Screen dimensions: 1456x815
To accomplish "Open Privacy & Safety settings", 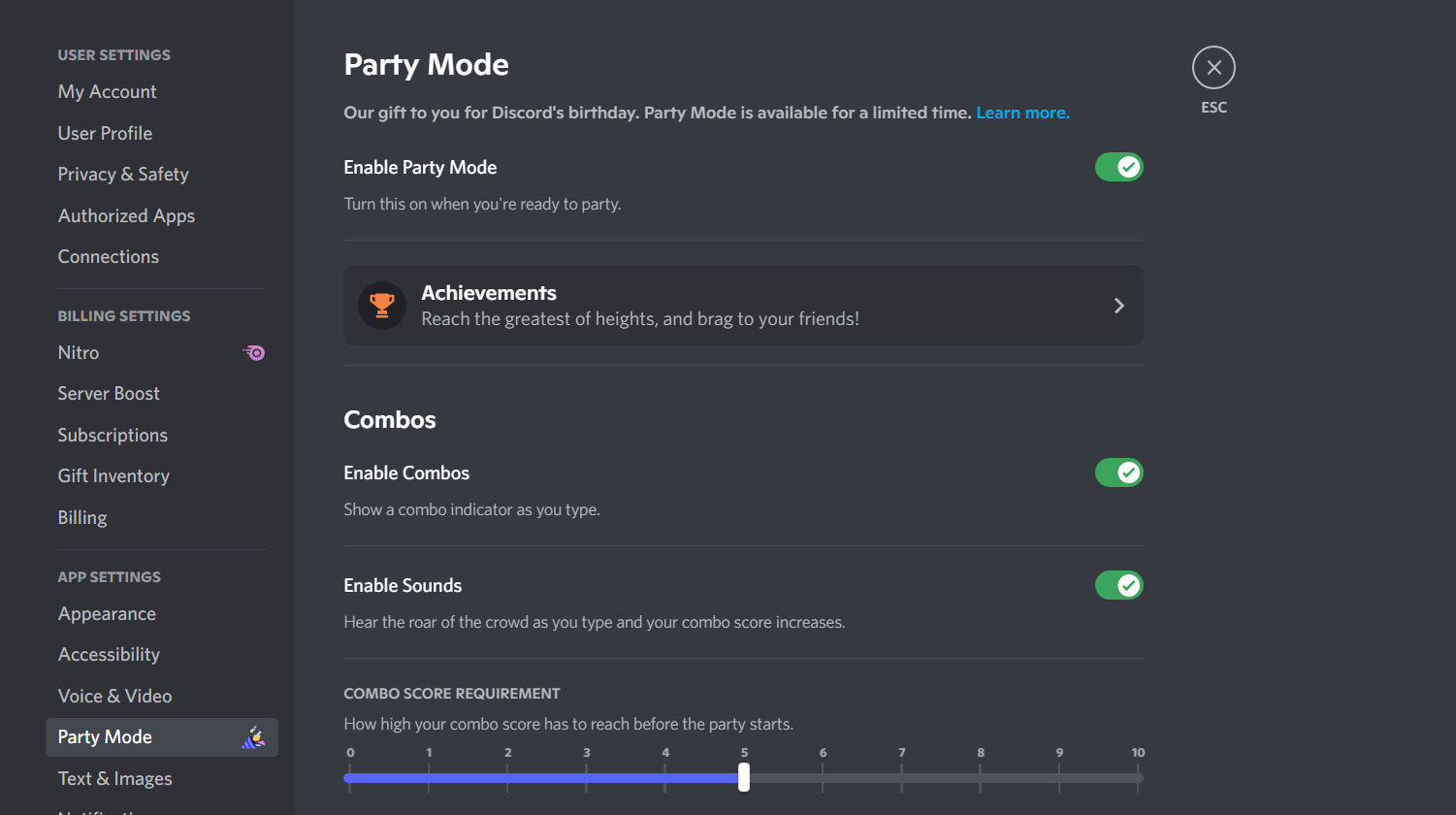I will click(123, 174).
